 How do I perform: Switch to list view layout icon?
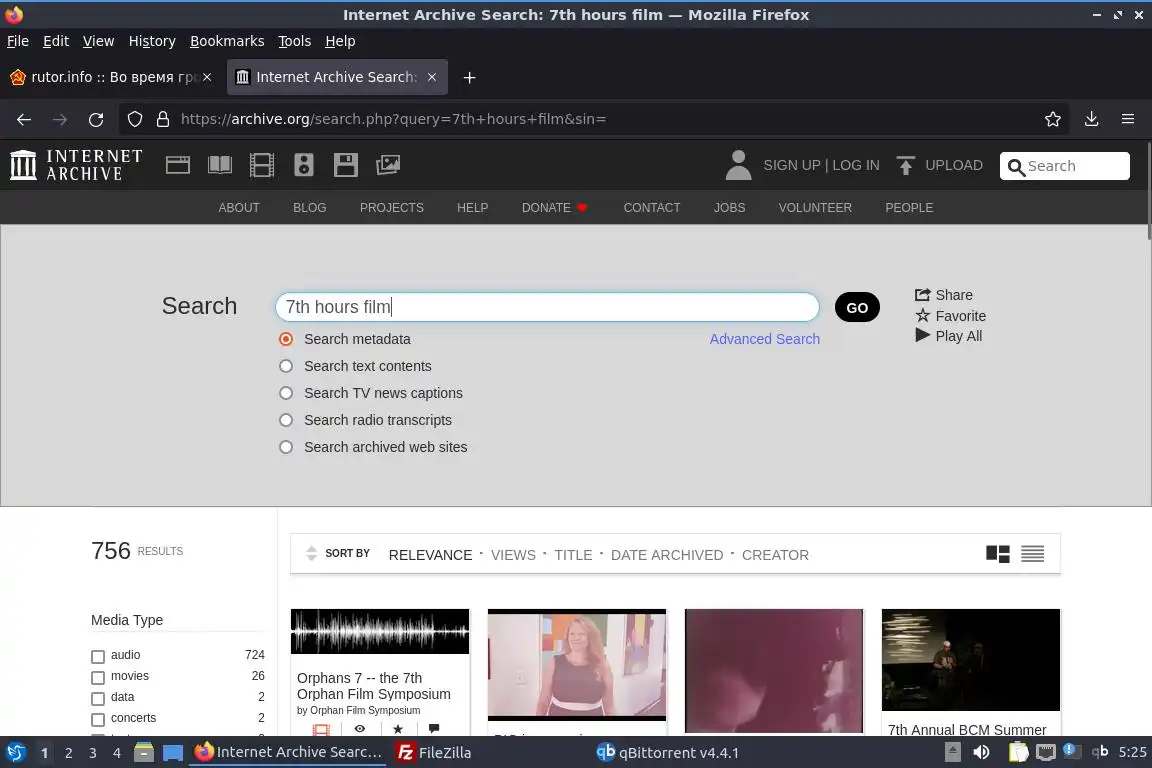[1032, 553]
